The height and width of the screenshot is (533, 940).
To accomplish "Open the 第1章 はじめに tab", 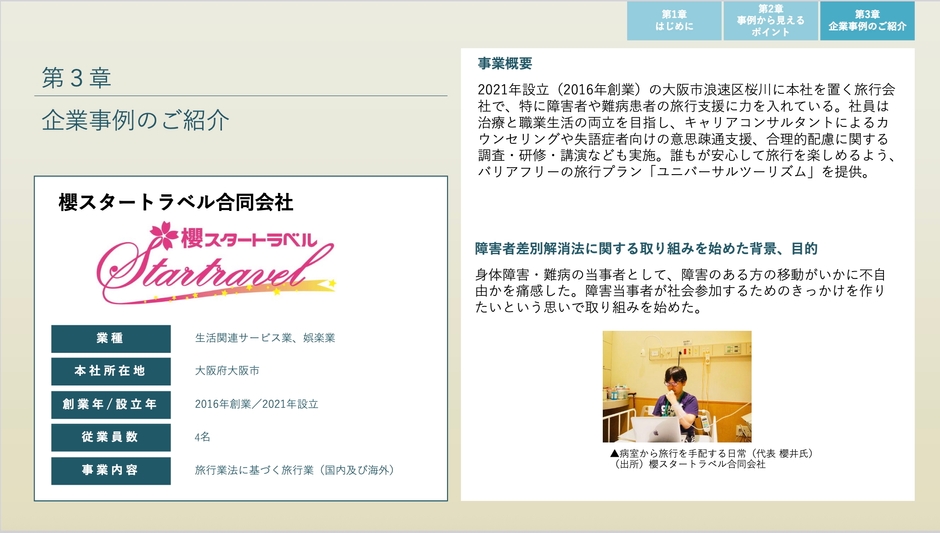I will click(674, 21).
